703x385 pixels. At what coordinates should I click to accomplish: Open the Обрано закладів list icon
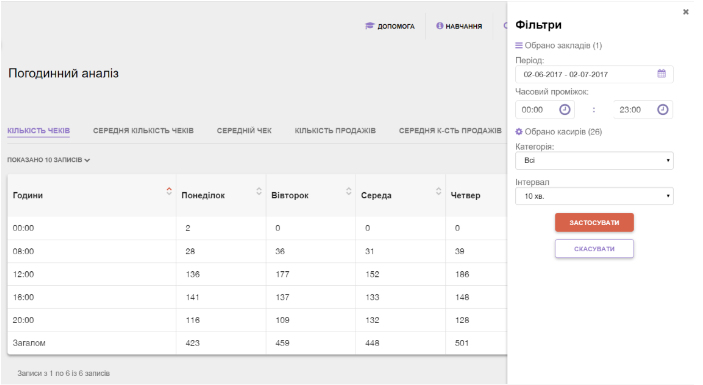[x=519, y=45]
